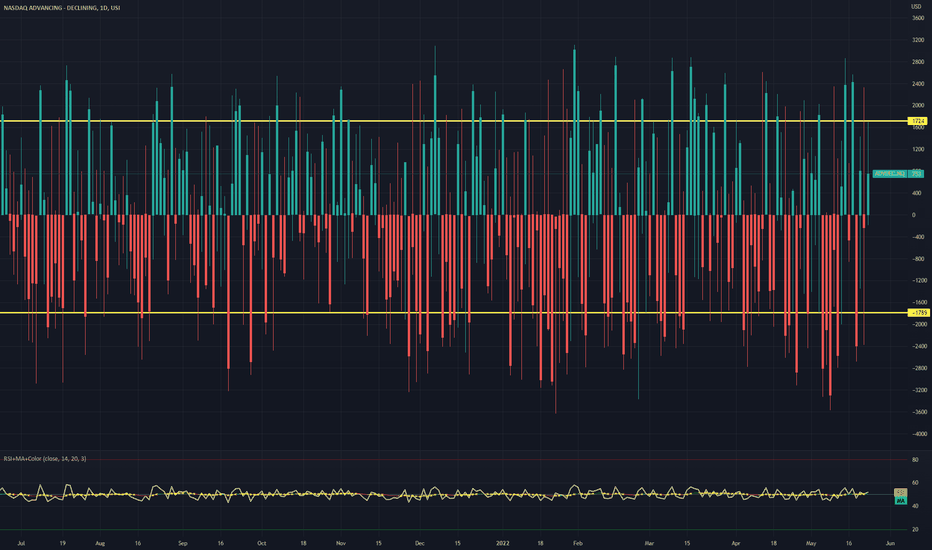Click the yellow -1789 price label
The height and width of the screenshot is (550, 932).
[918, 313]
